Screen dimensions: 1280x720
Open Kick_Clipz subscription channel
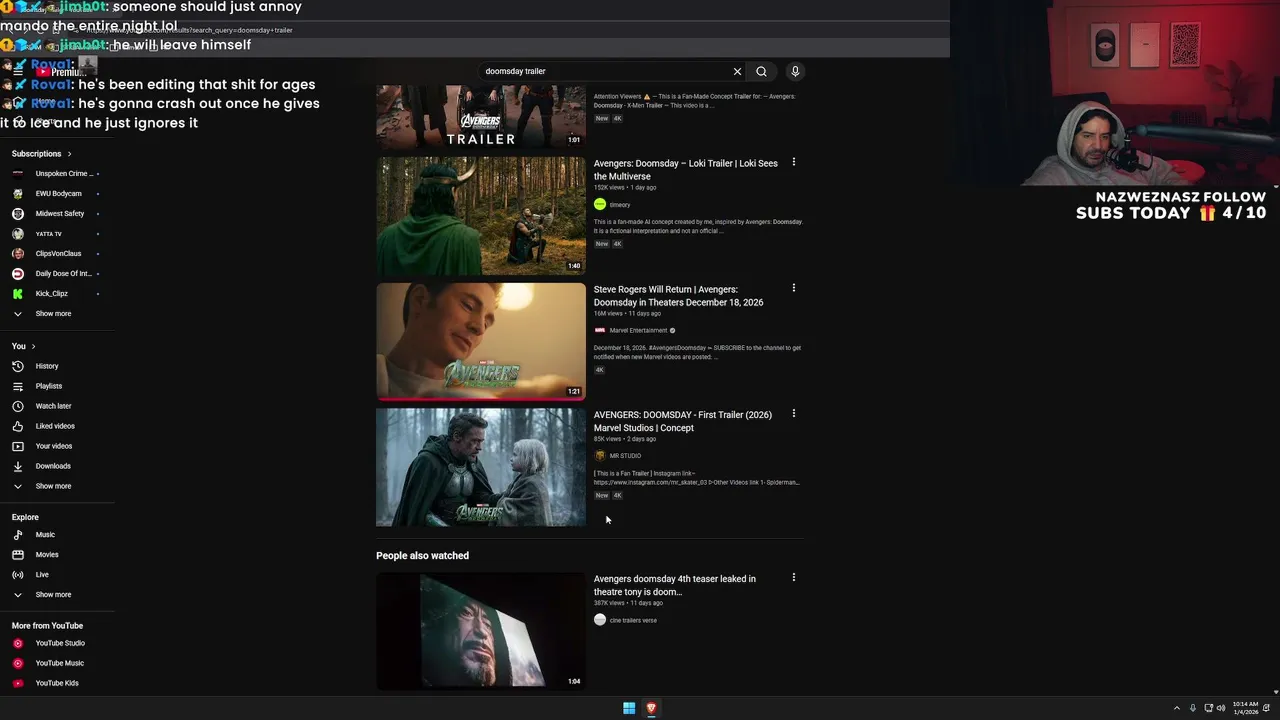coord(56,294)
